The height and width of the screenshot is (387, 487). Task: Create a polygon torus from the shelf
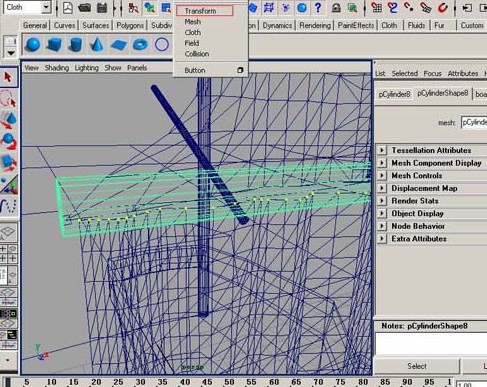[x=140, y=44]
